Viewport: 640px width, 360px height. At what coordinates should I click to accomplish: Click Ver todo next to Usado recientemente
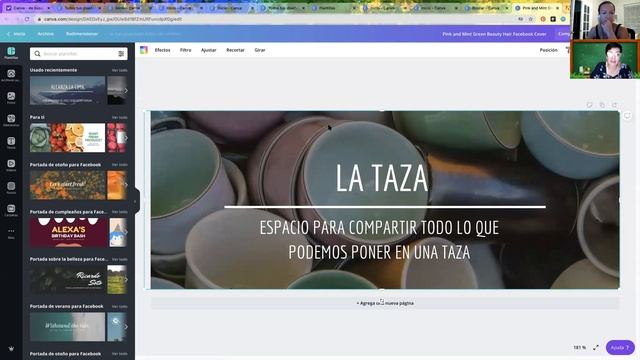[120, 70]
